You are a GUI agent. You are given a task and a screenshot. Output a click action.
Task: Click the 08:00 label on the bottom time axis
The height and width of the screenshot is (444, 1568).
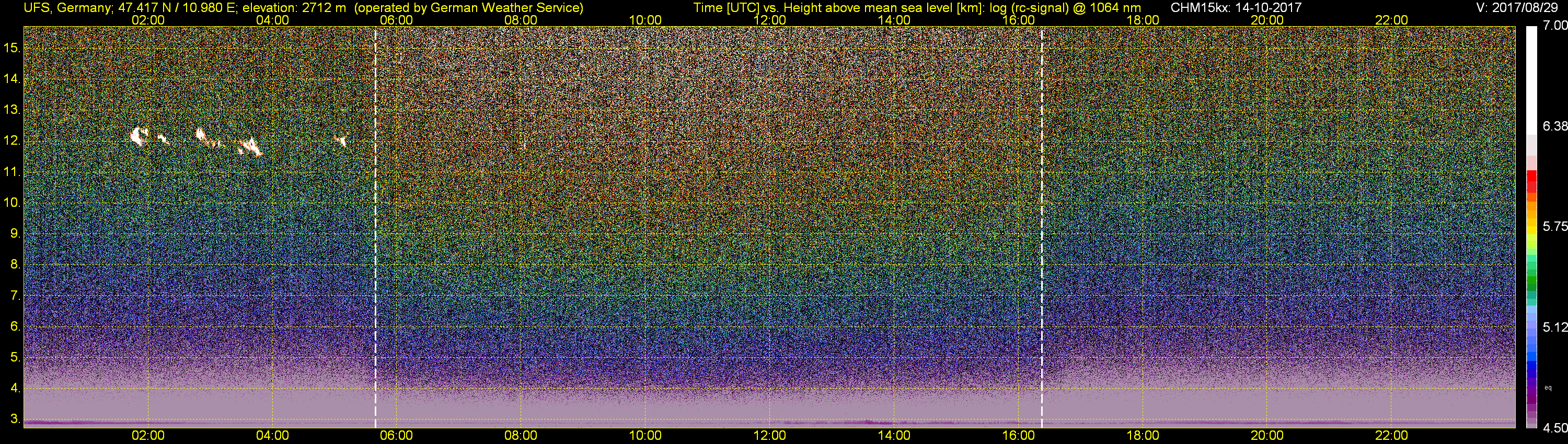tap(521, 436)
